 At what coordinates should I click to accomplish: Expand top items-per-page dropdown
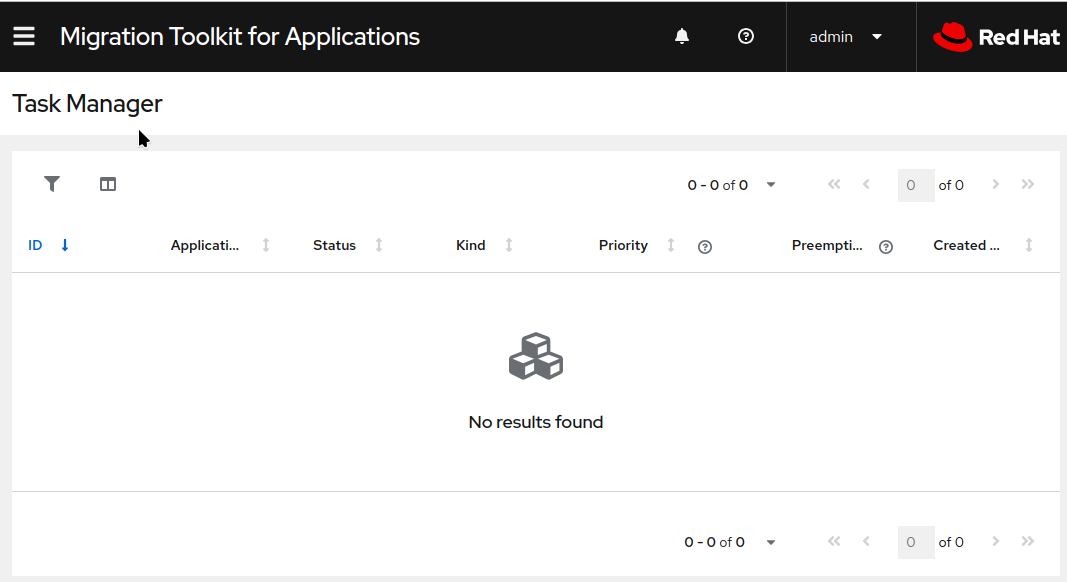(x=771, y=185)
